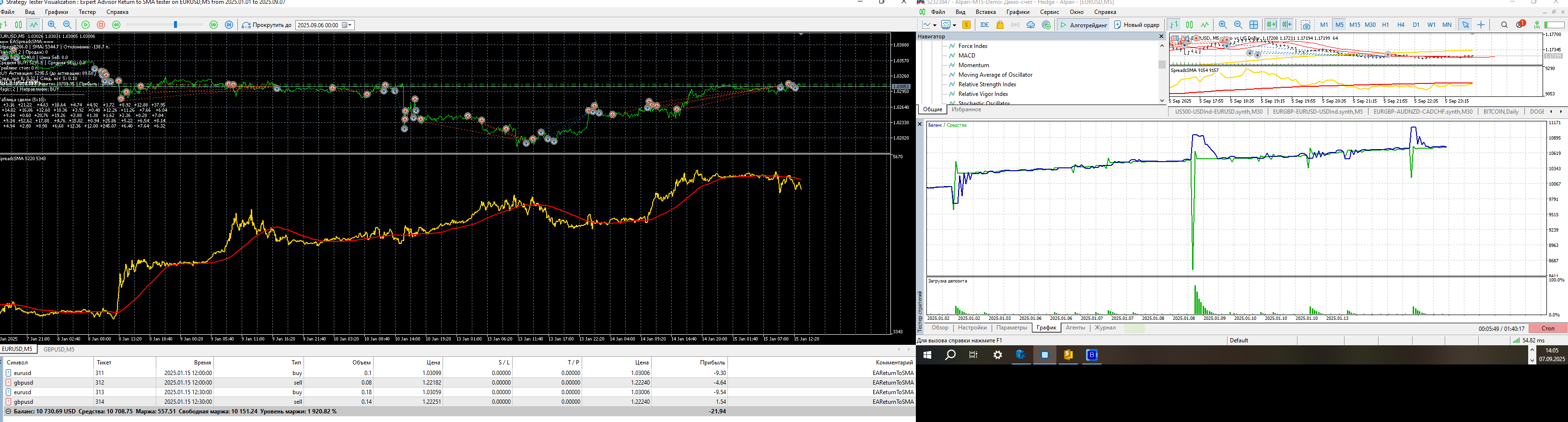This screenshot has width=1568, height=422.
Task: Skip to end with the blue step icon
Action: [x=229, y=25]
